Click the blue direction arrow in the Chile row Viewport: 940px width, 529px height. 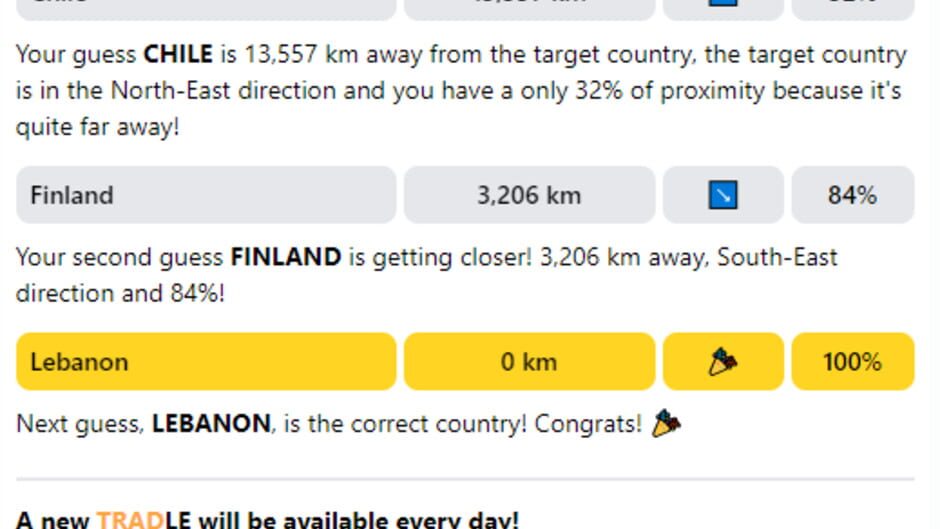coord(722,5)
